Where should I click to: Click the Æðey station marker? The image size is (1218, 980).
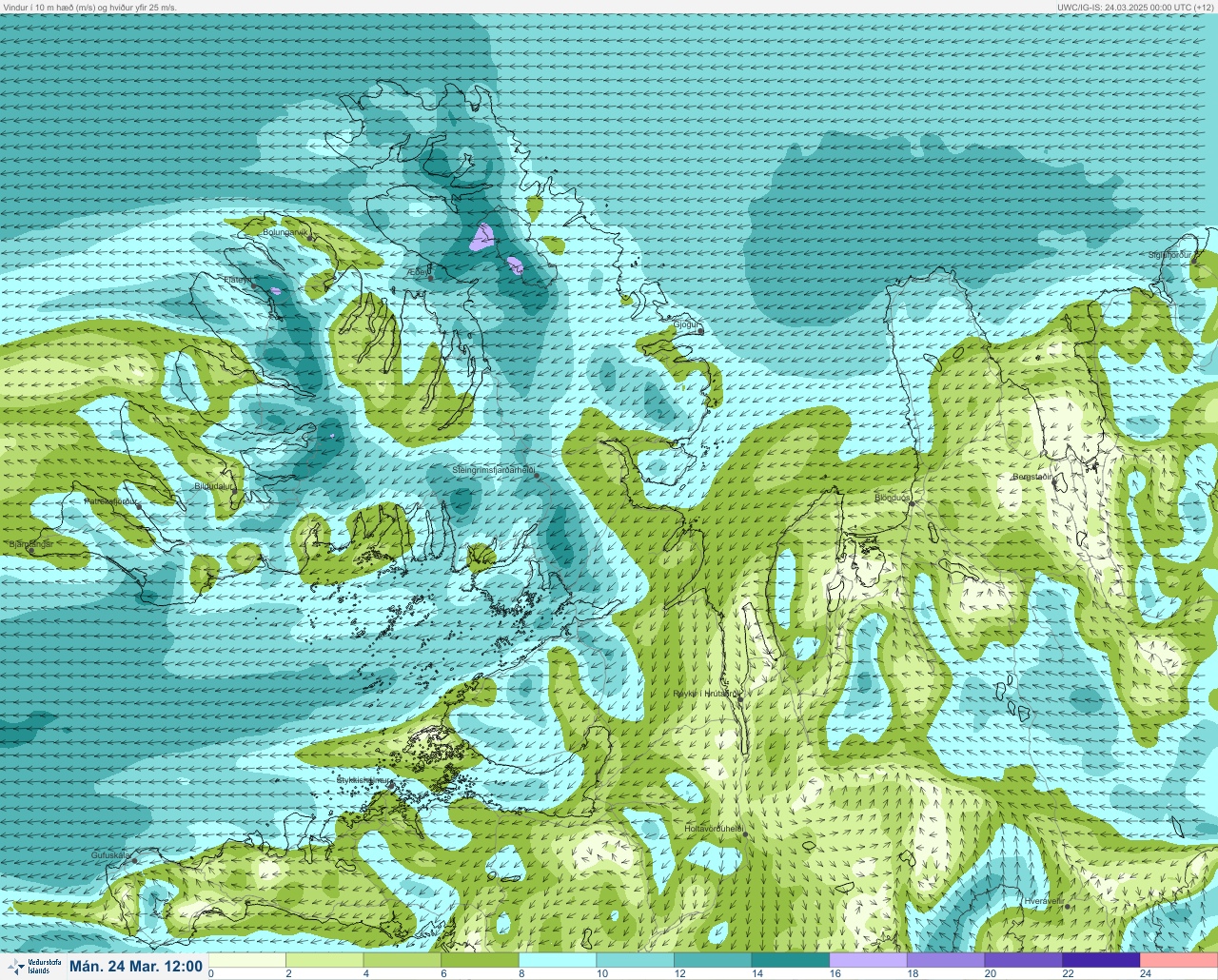[430, 277]
